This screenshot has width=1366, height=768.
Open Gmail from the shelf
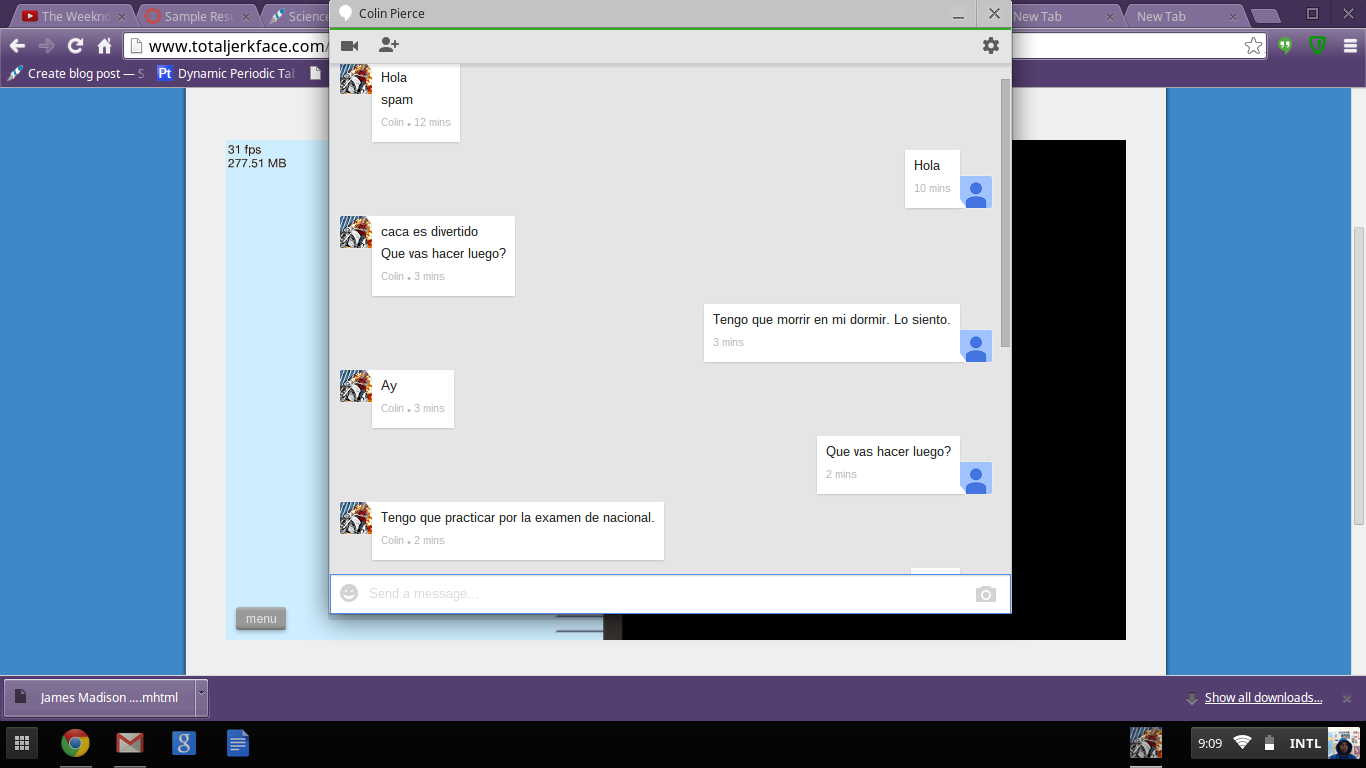[x=130, y=743]
